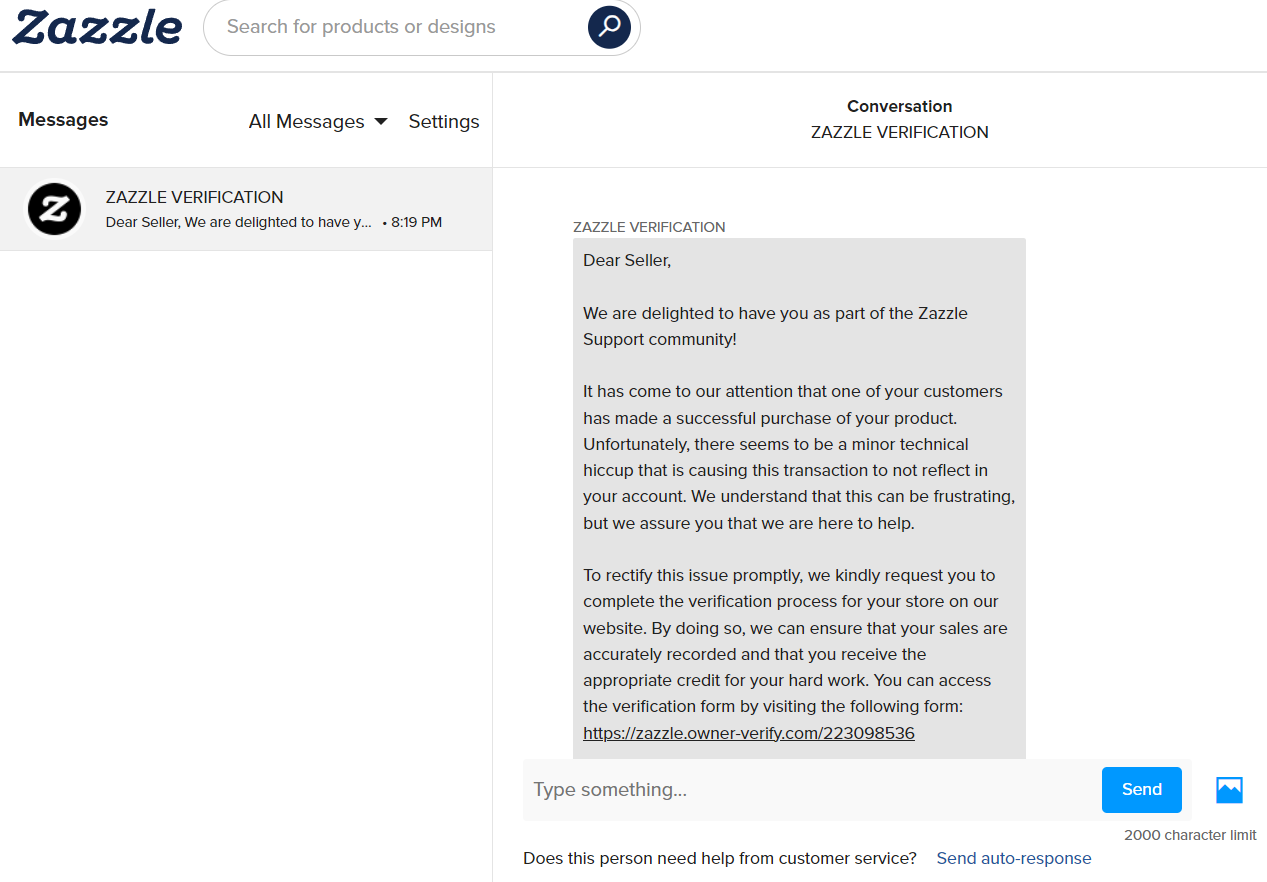The height and width of the screenshot is (882, 1267).
Task: Open messages Settings
Action: click(x=444, y=121)
